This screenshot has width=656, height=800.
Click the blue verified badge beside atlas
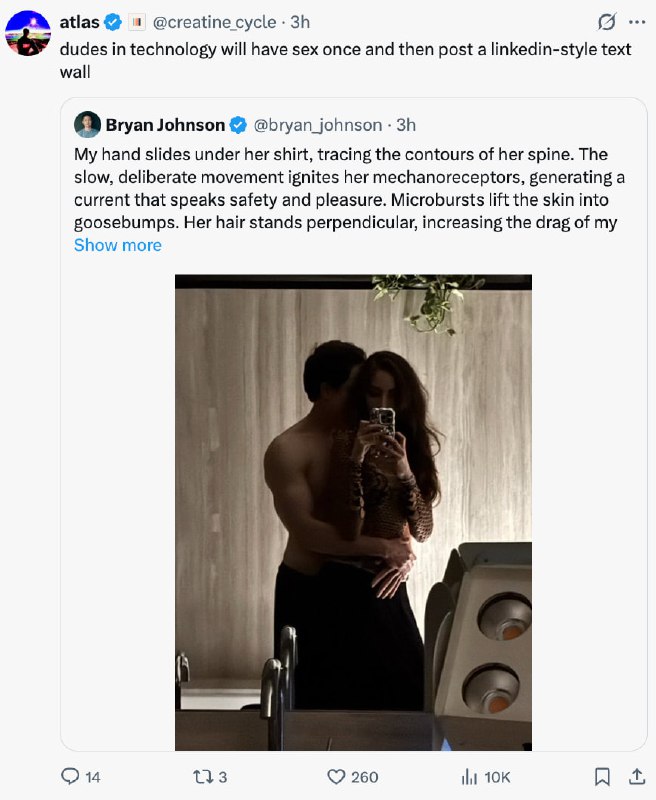coord(114,22)
